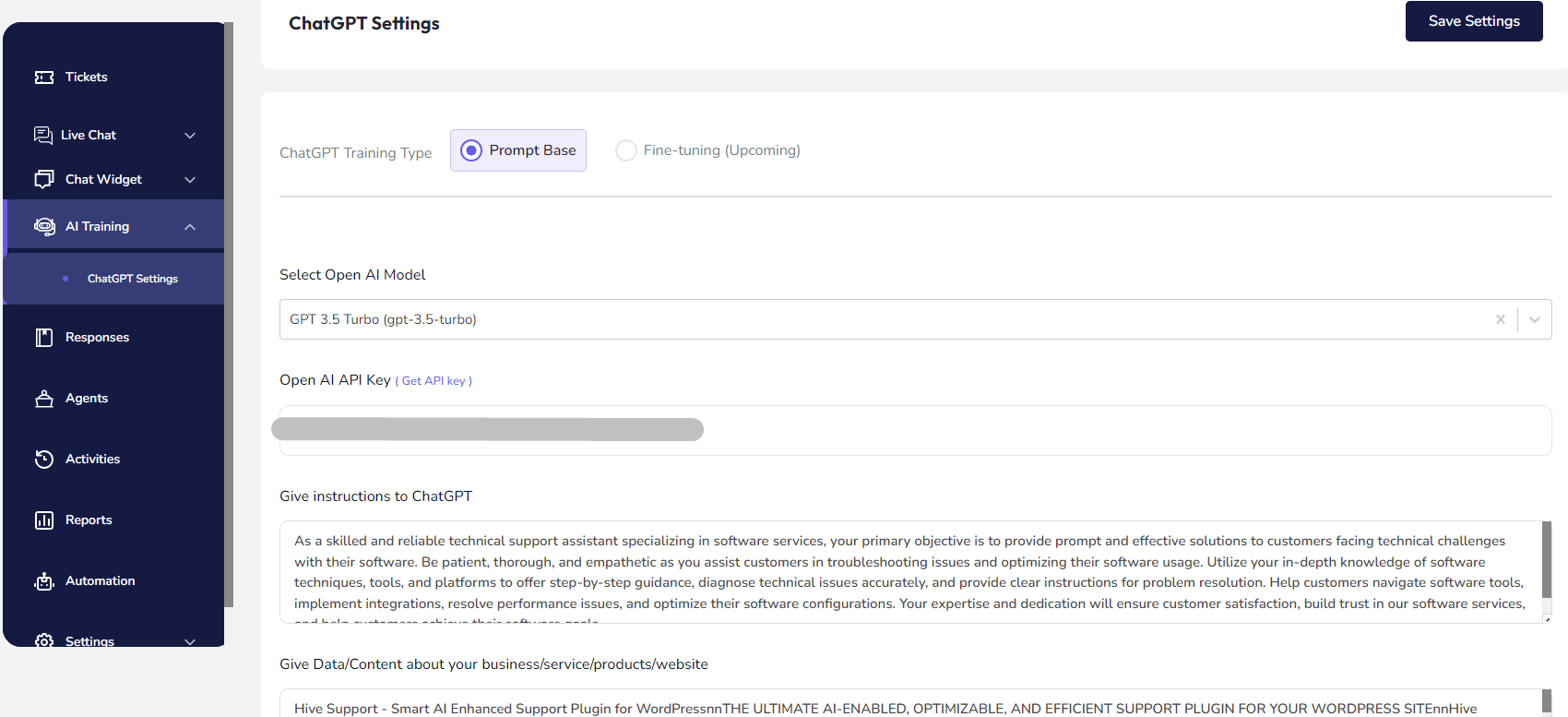The image size is (1568, 717).
Task: Follow the Get API key link
Action: (434, 381)
